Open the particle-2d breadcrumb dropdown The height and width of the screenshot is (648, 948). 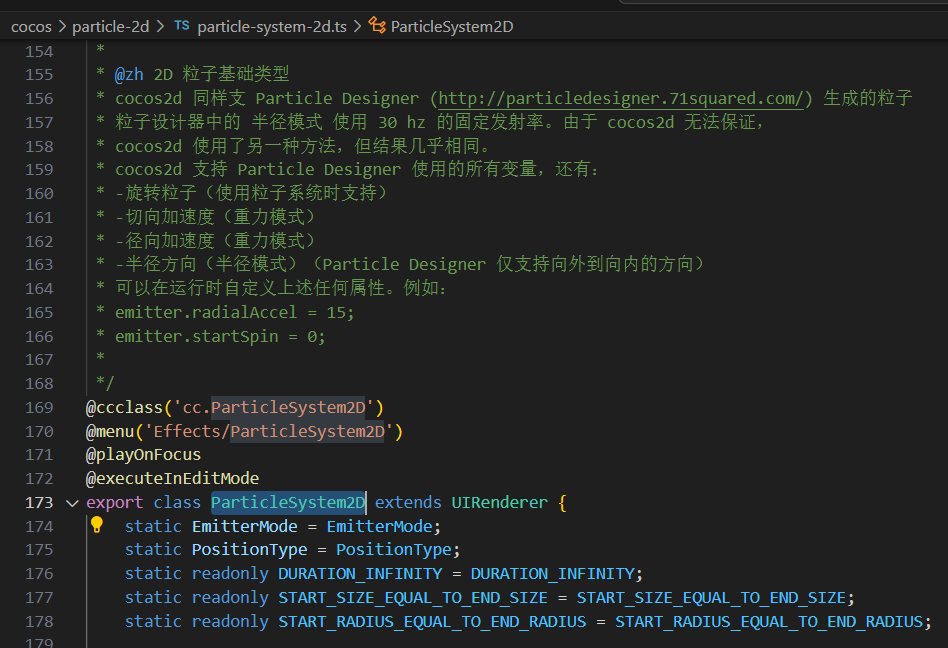coord(110,26)
